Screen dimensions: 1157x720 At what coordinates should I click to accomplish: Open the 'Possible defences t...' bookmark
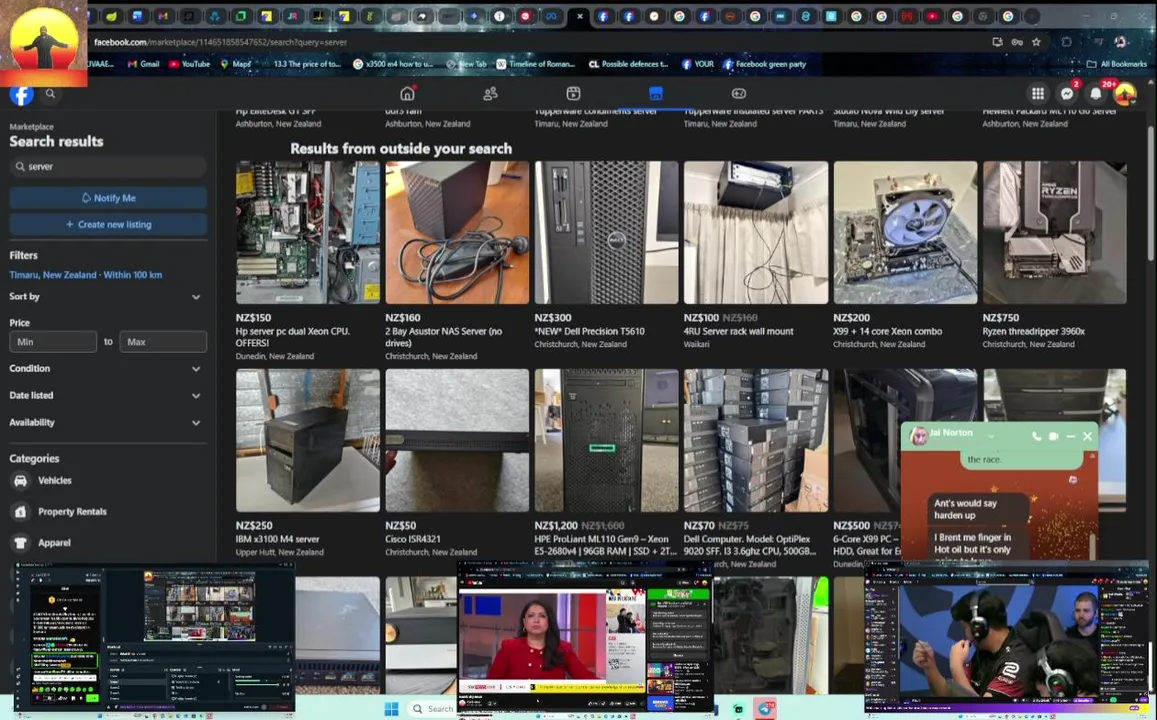point(628,64)
